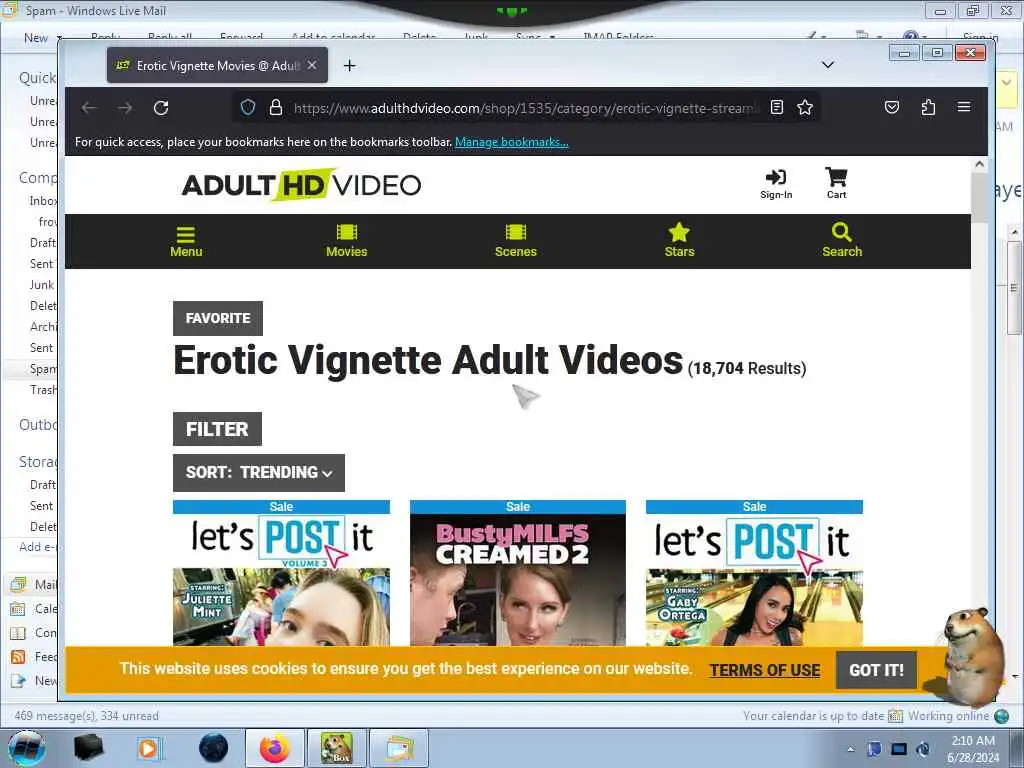Image resolution: width=1024 pixels, height=768 pixels.
Task: Click the taskbar clock showing 2:10 AM
Action: [973, 749]
